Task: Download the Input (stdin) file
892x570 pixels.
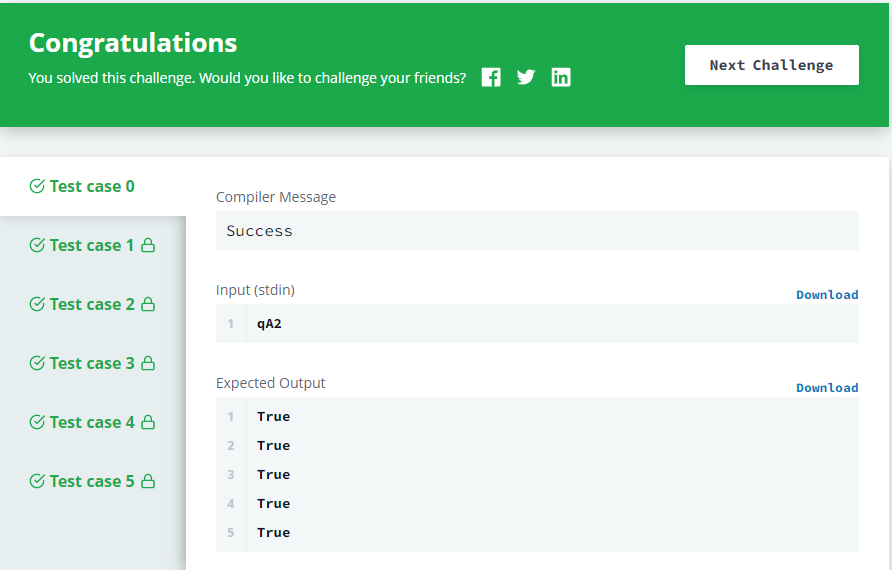Action: [x=827, y=295]
